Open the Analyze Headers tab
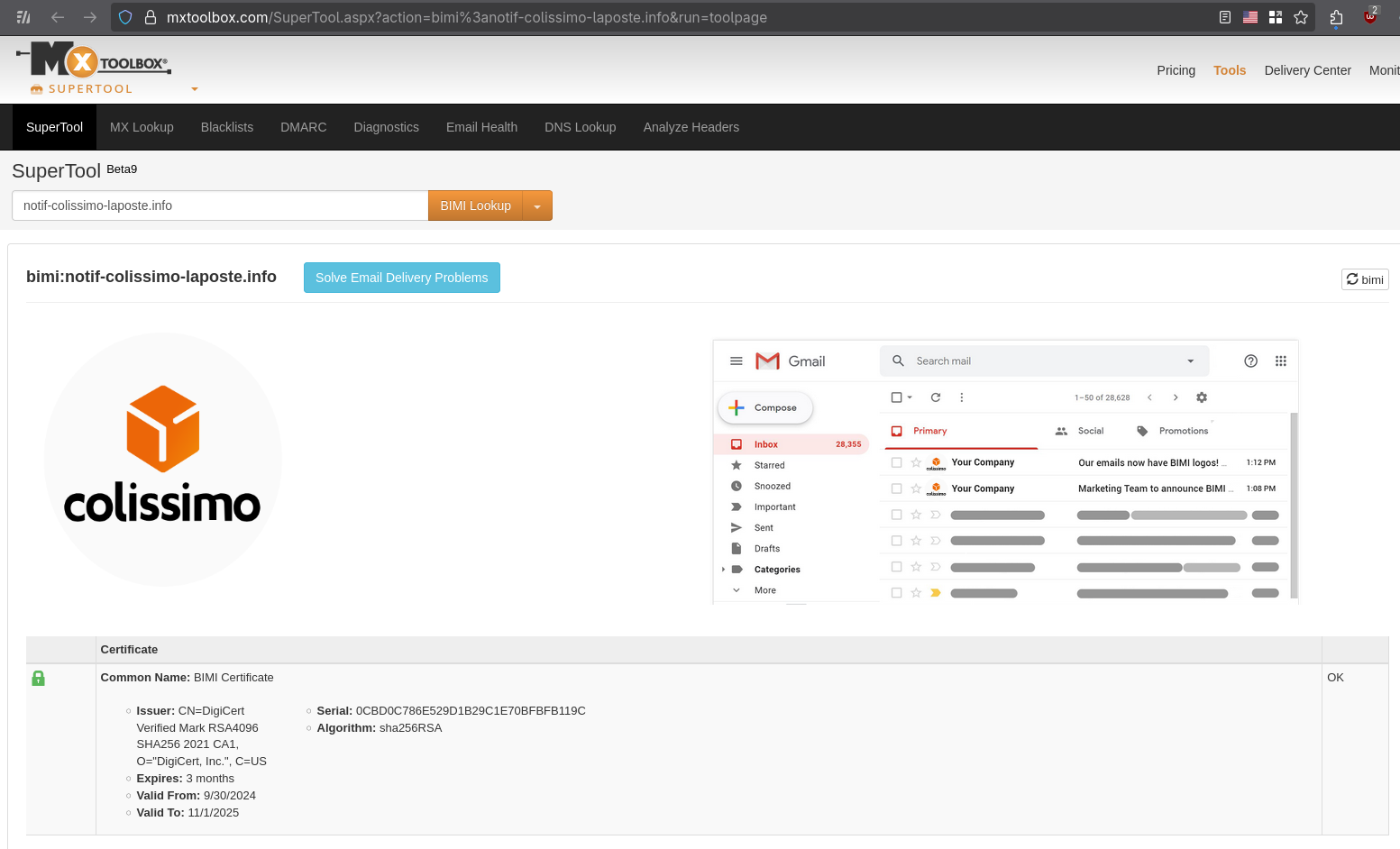Screen dimensions: 1400x849 pyautogui.click(x=691, y=127)
